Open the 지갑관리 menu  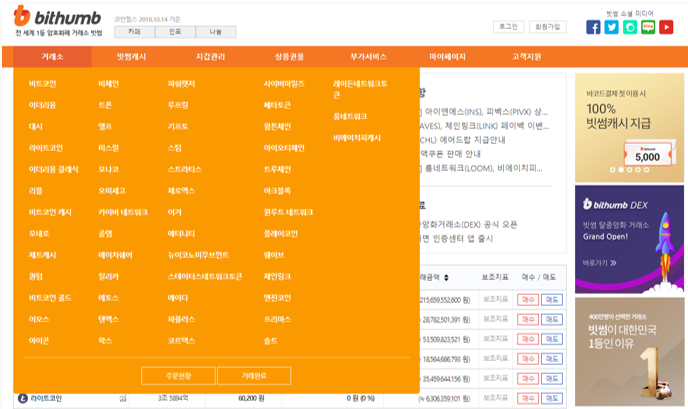click(210, 57)
